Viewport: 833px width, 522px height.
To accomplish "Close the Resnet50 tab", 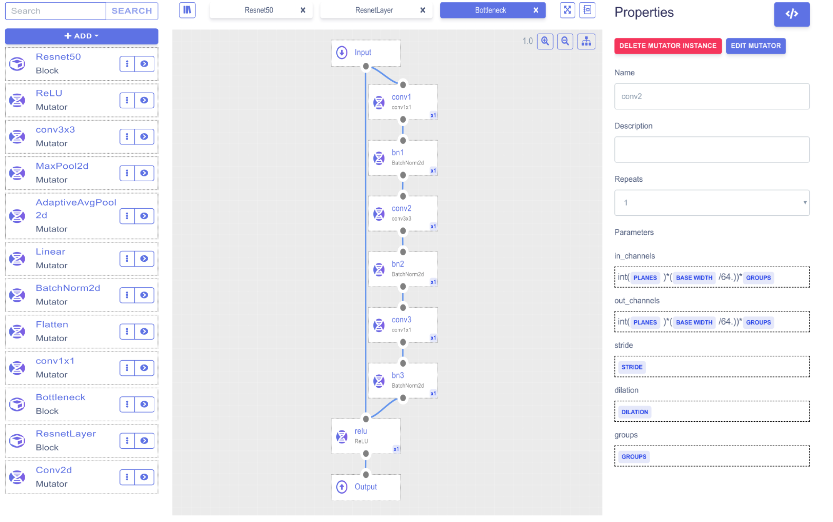I will 303,10.
